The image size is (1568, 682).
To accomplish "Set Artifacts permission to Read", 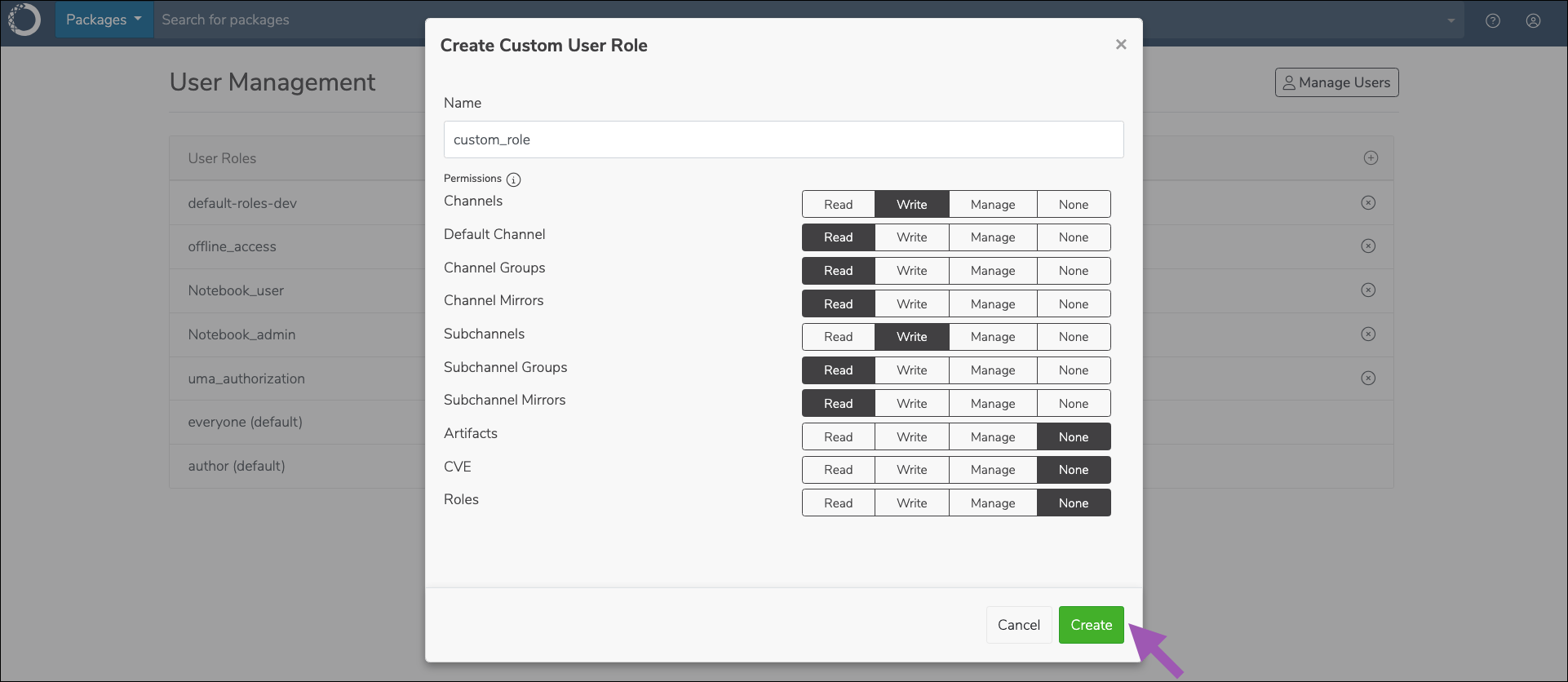I will click(838, 436).
